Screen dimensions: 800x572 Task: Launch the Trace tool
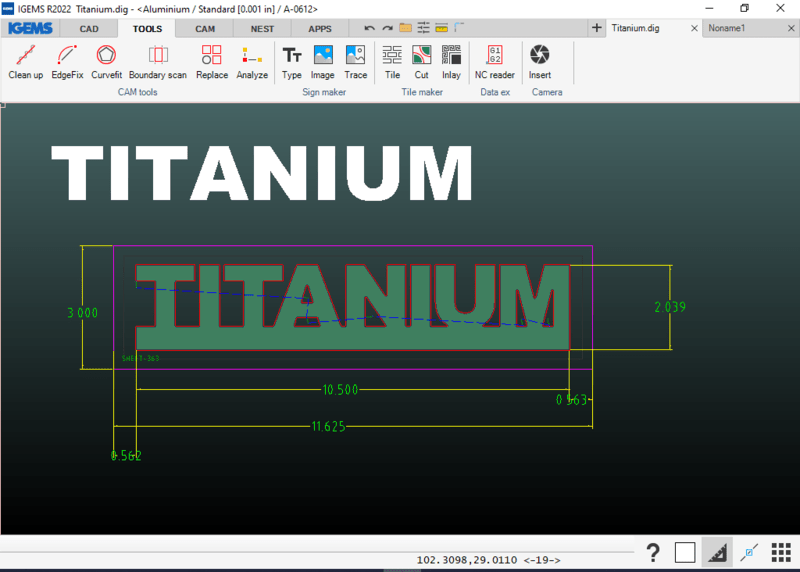[x=355, y=62]
